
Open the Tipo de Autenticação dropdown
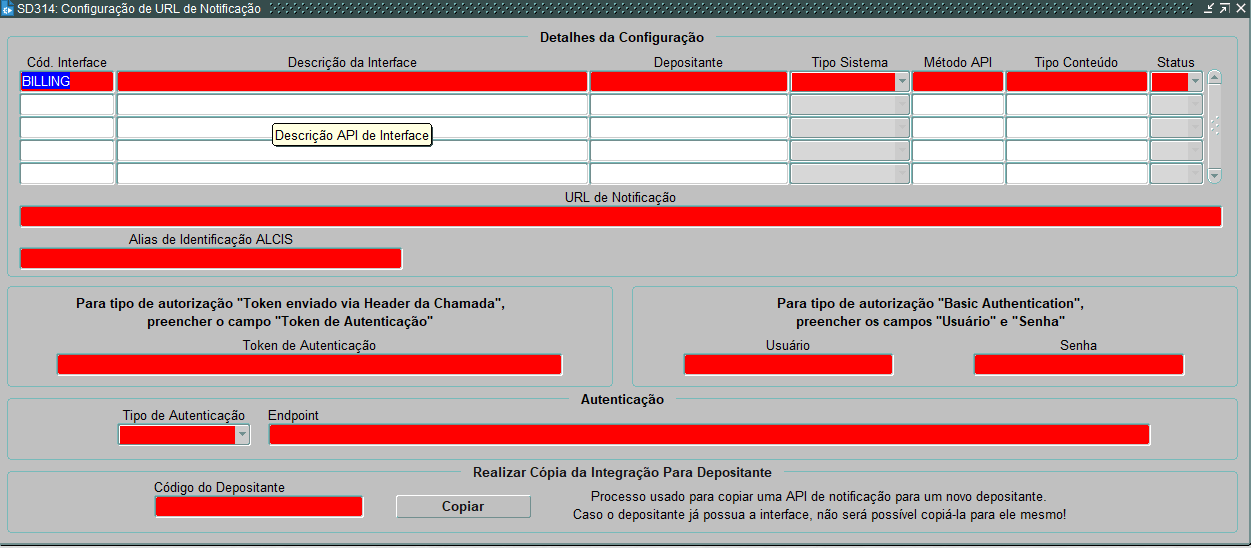[x=241, y=435]
